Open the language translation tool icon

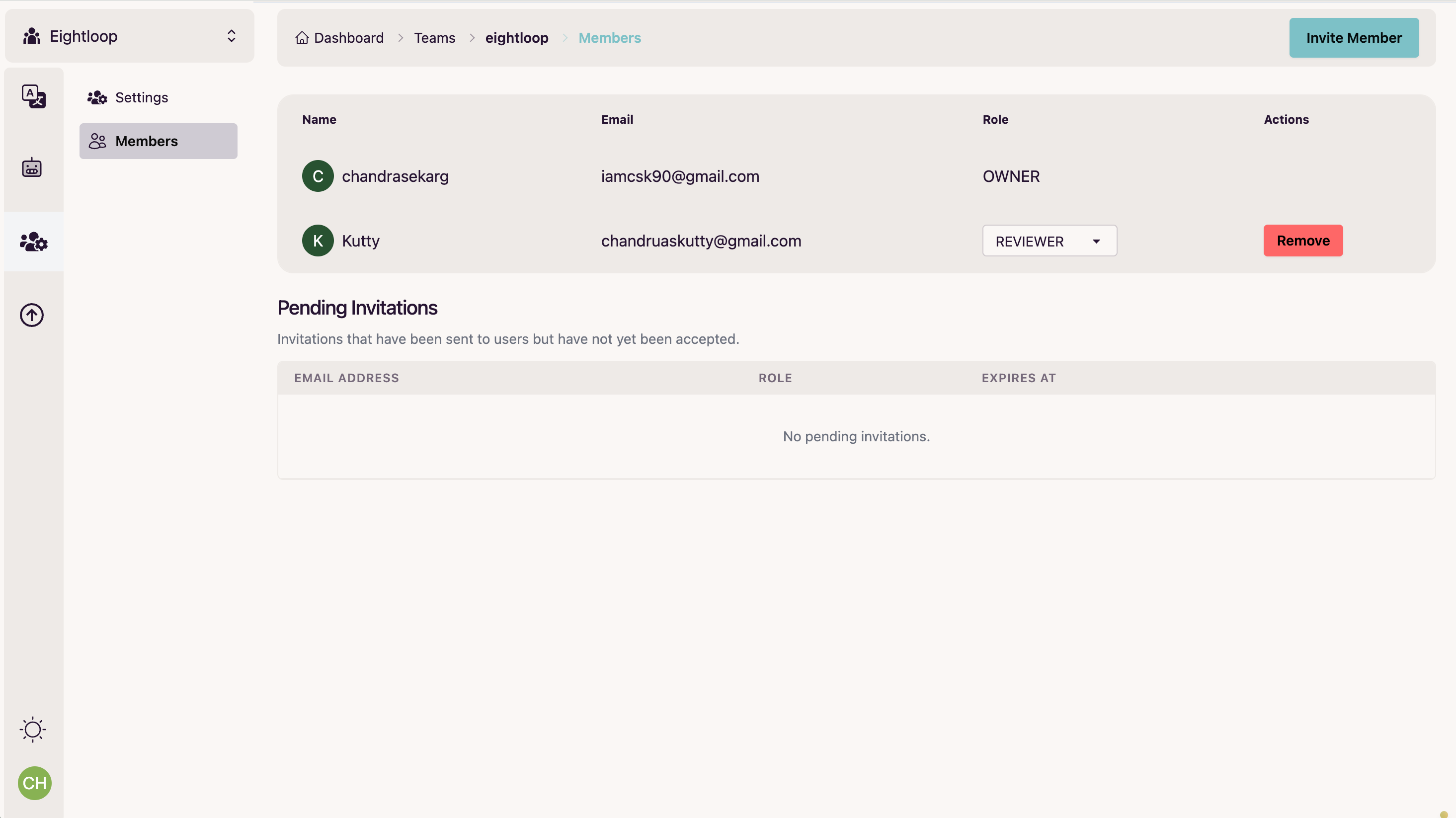[33, 96]
